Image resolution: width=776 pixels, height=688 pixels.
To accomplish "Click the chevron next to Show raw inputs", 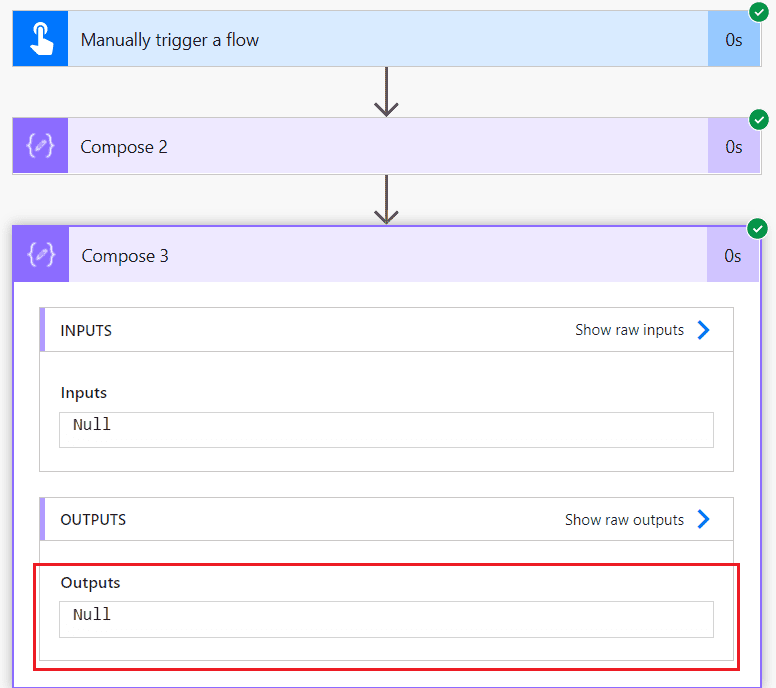I will [x=703, y=330].
